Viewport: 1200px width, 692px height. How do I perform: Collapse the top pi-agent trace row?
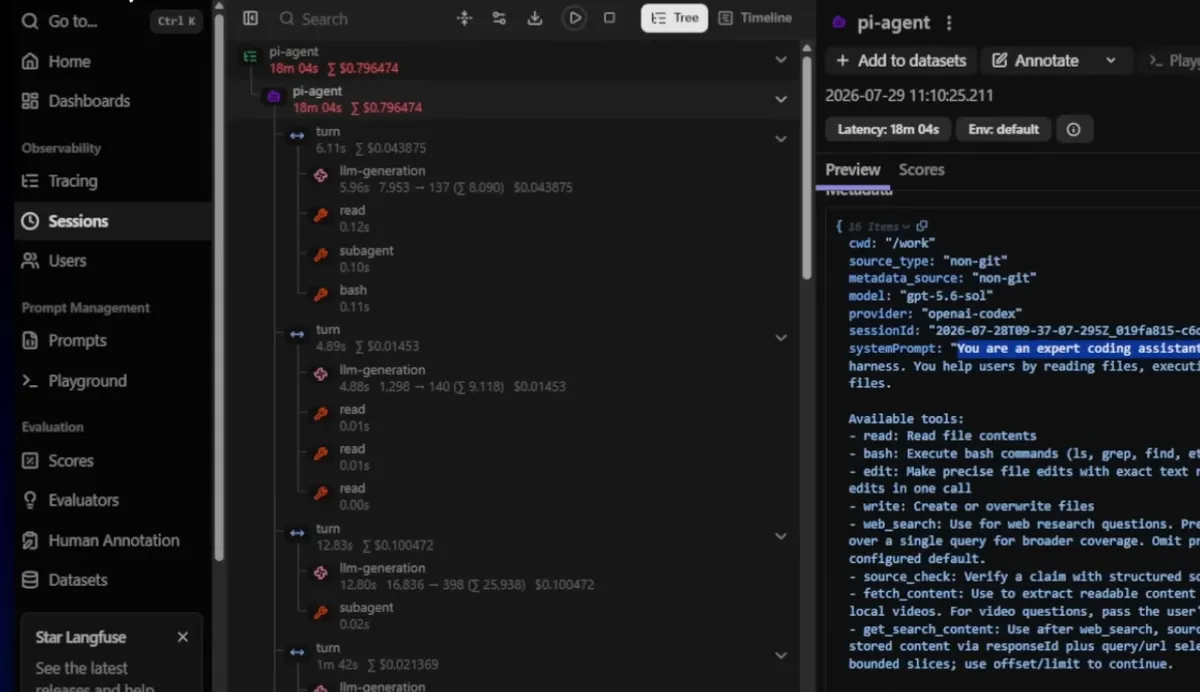tap(781, 60)
